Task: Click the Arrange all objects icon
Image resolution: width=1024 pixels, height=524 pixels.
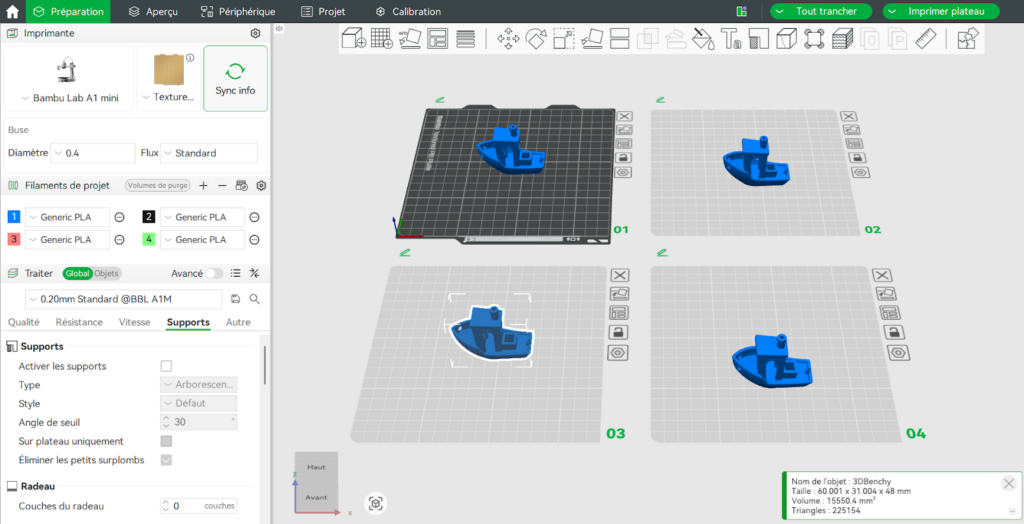Action: click(x=438, y=39)
